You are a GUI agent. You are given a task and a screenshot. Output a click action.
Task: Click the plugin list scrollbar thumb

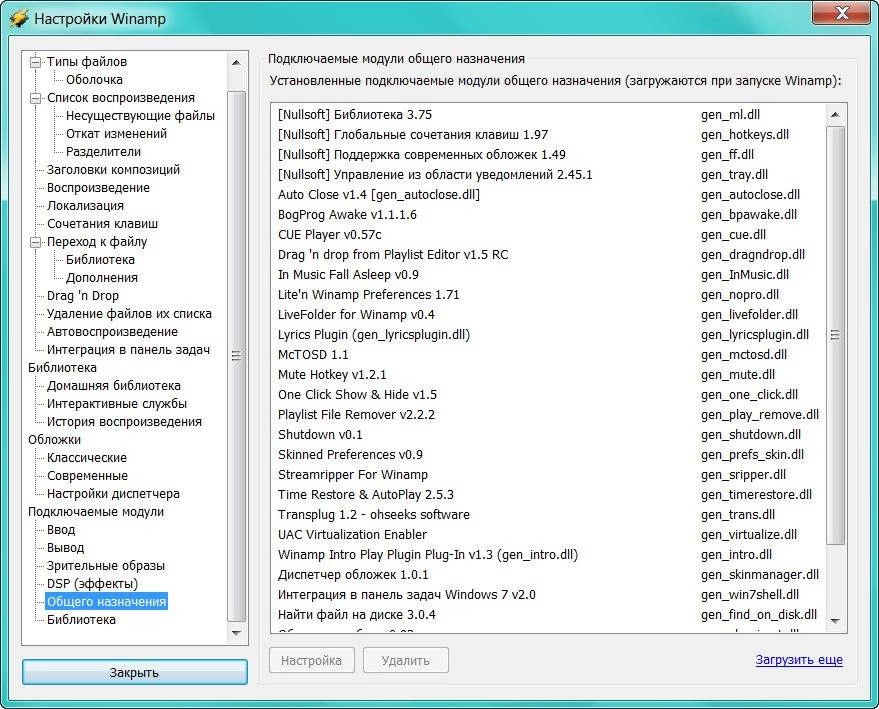(835, 335)
